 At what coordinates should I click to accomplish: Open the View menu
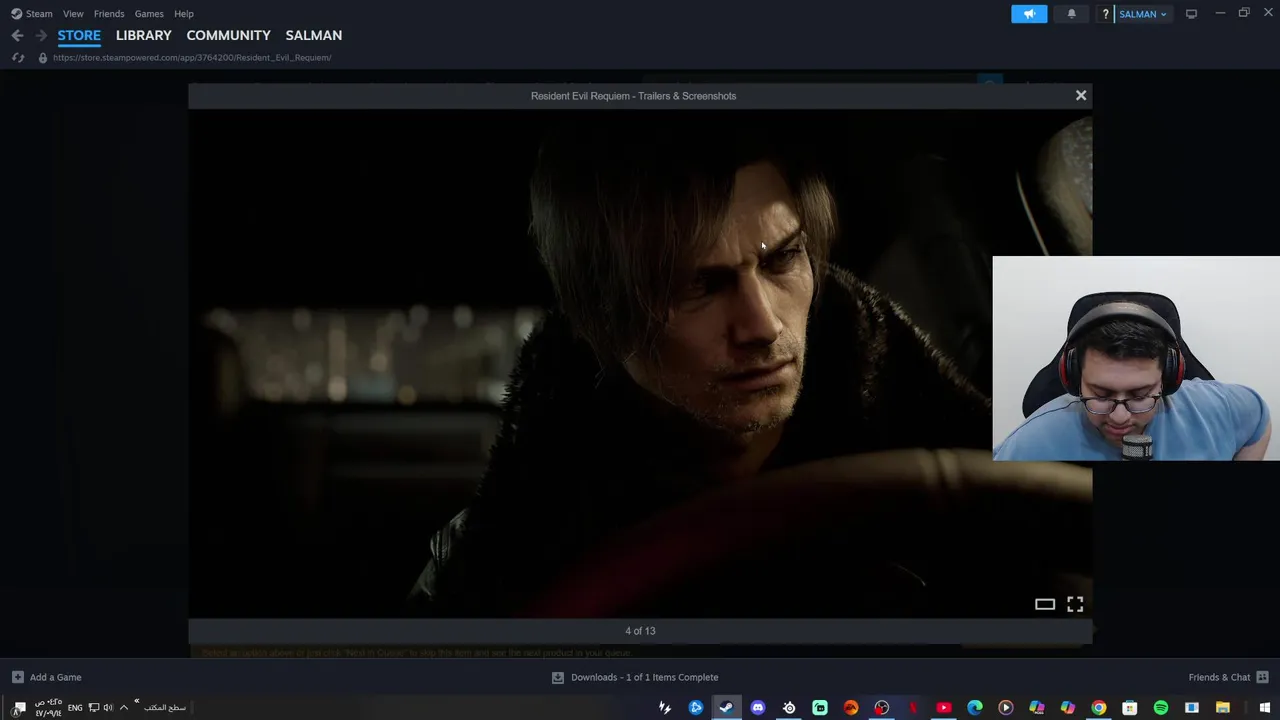73,14
